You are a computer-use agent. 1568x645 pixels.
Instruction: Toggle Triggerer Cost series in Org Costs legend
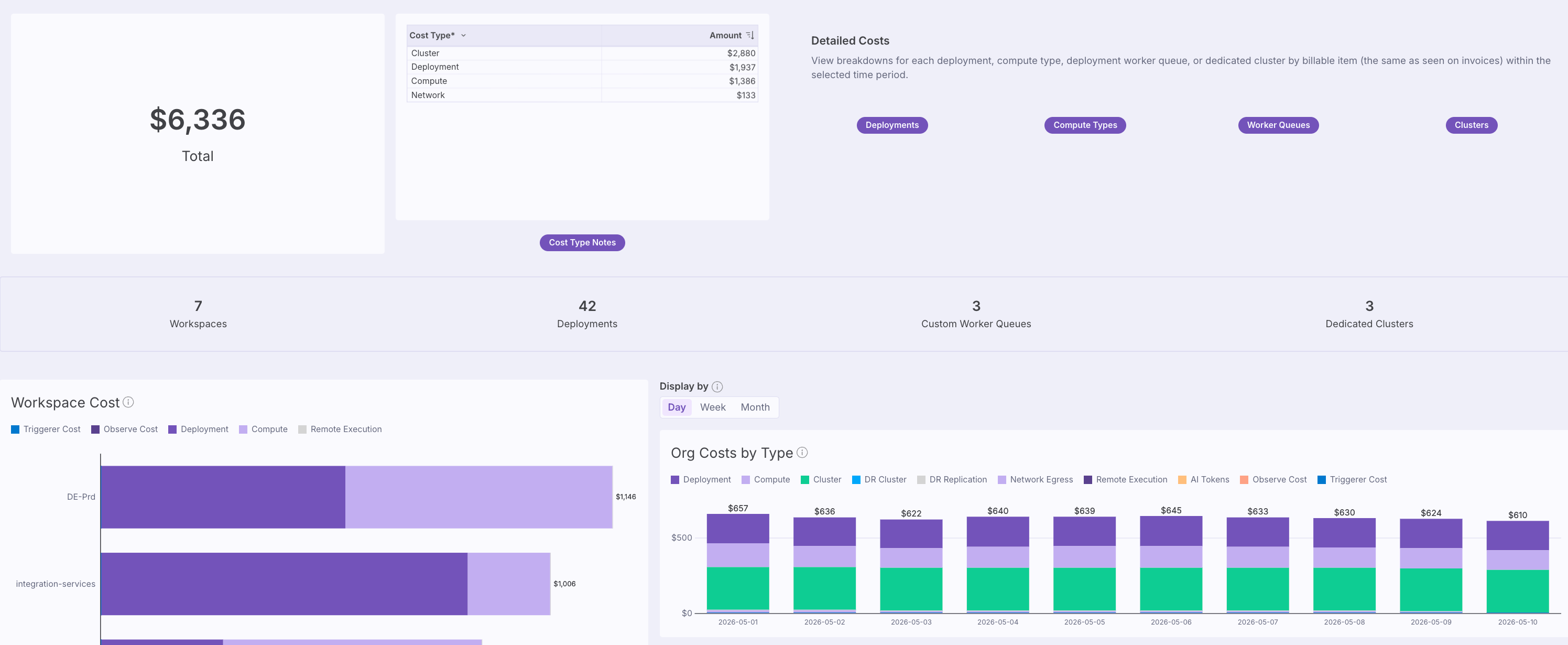(x=1352, y=480)
